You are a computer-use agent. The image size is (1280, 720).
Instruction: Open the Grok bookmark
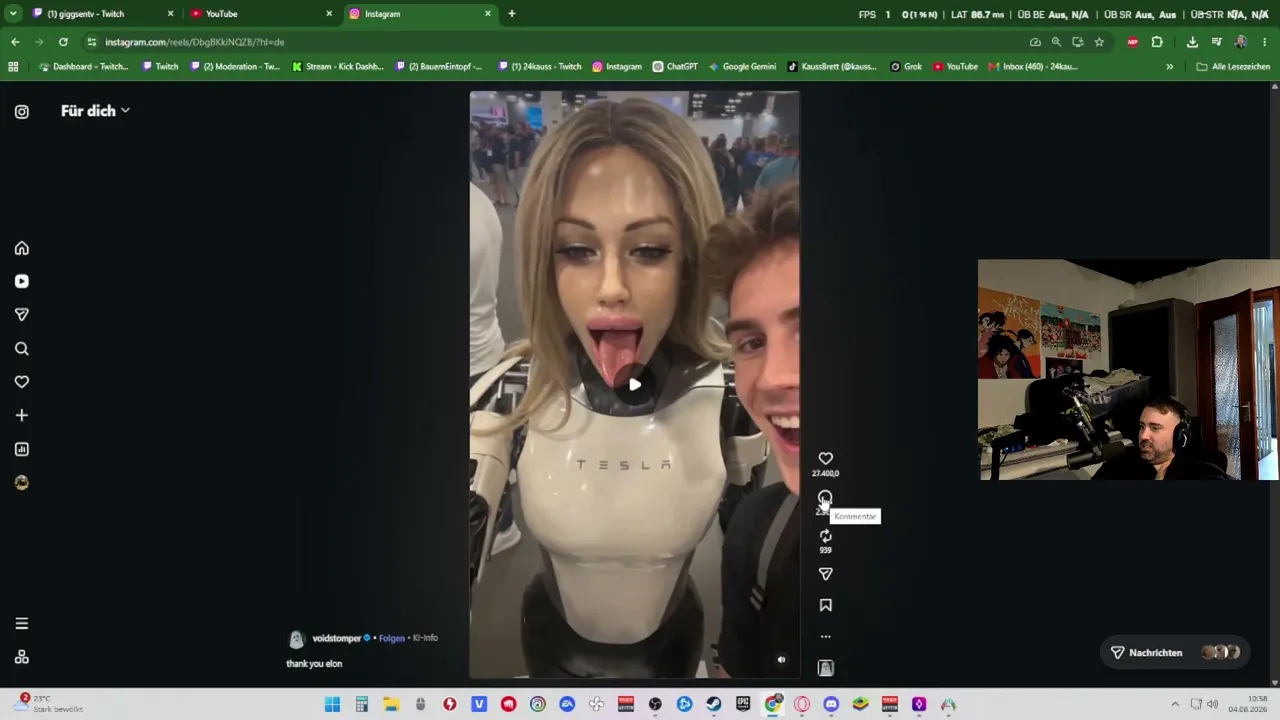[x=907, y=67]
